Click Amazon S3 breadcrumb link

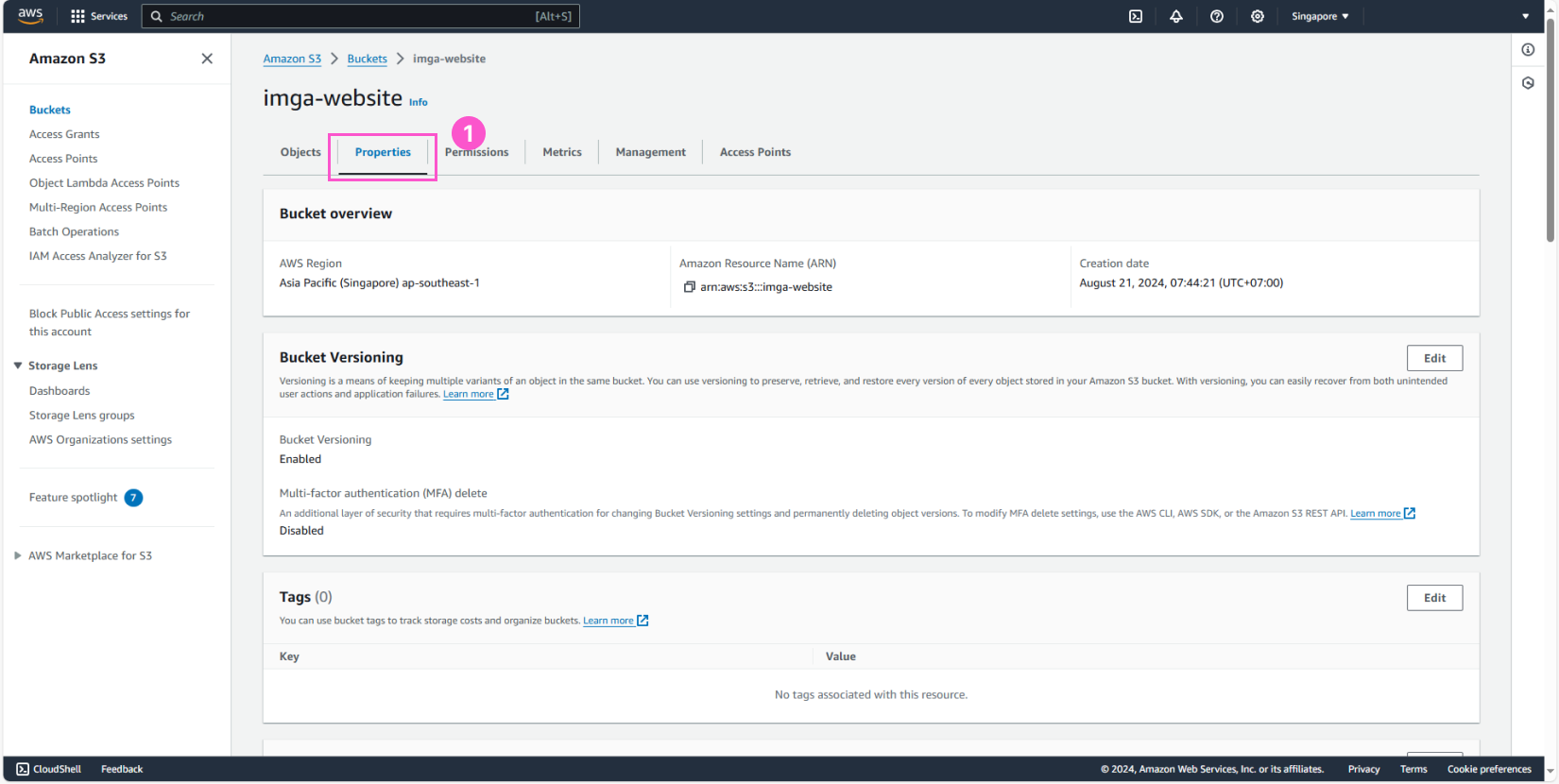(x=292, y=59)
